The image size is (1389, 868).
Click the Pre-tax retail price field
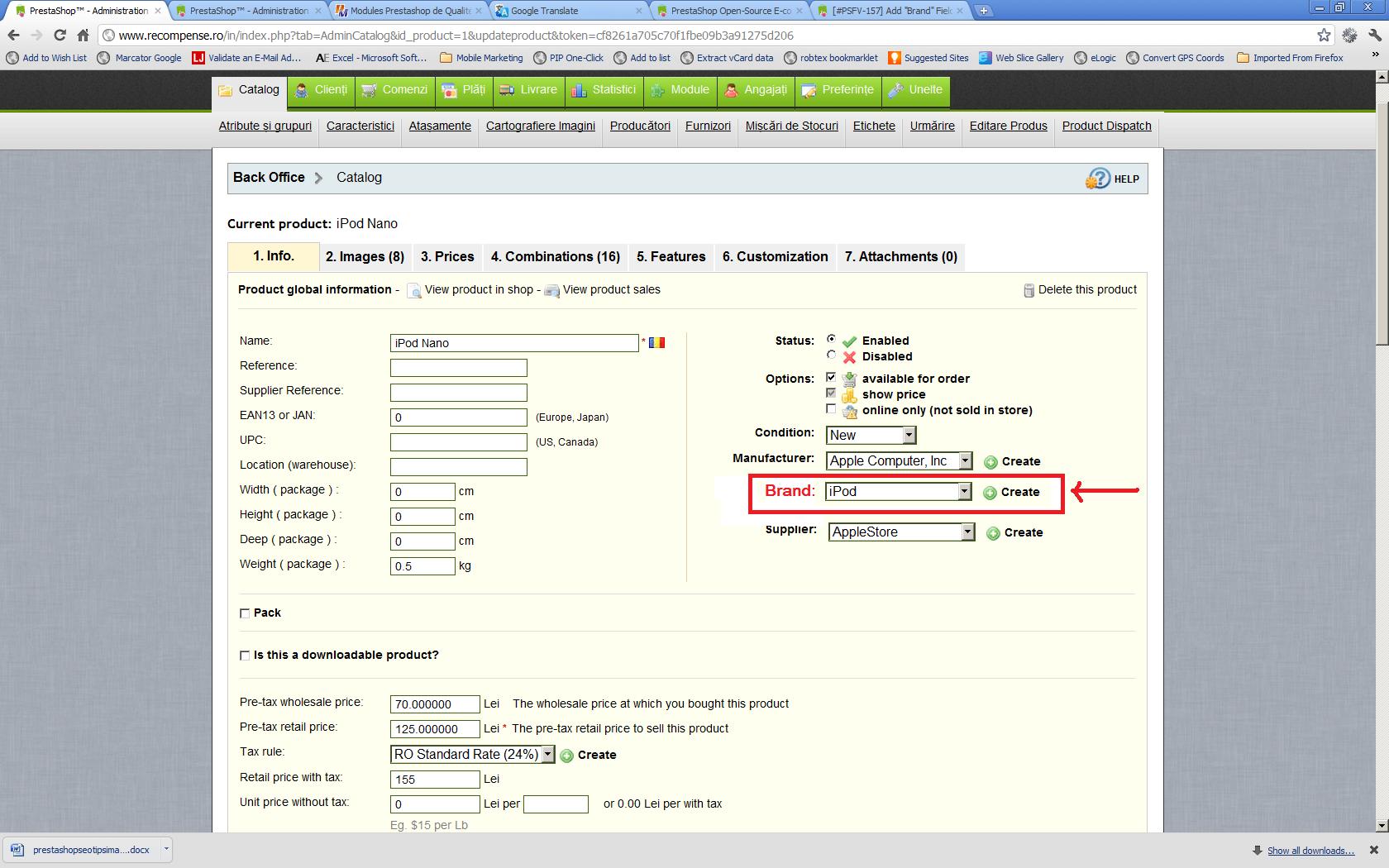(435, 729)
